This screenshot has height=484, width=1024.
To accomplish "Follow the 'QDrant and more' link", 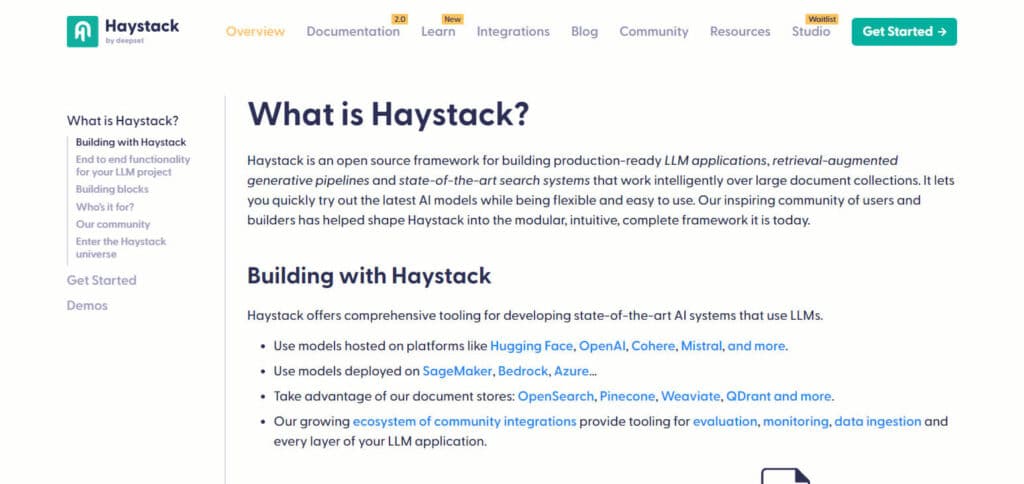I will pos(778,396).
